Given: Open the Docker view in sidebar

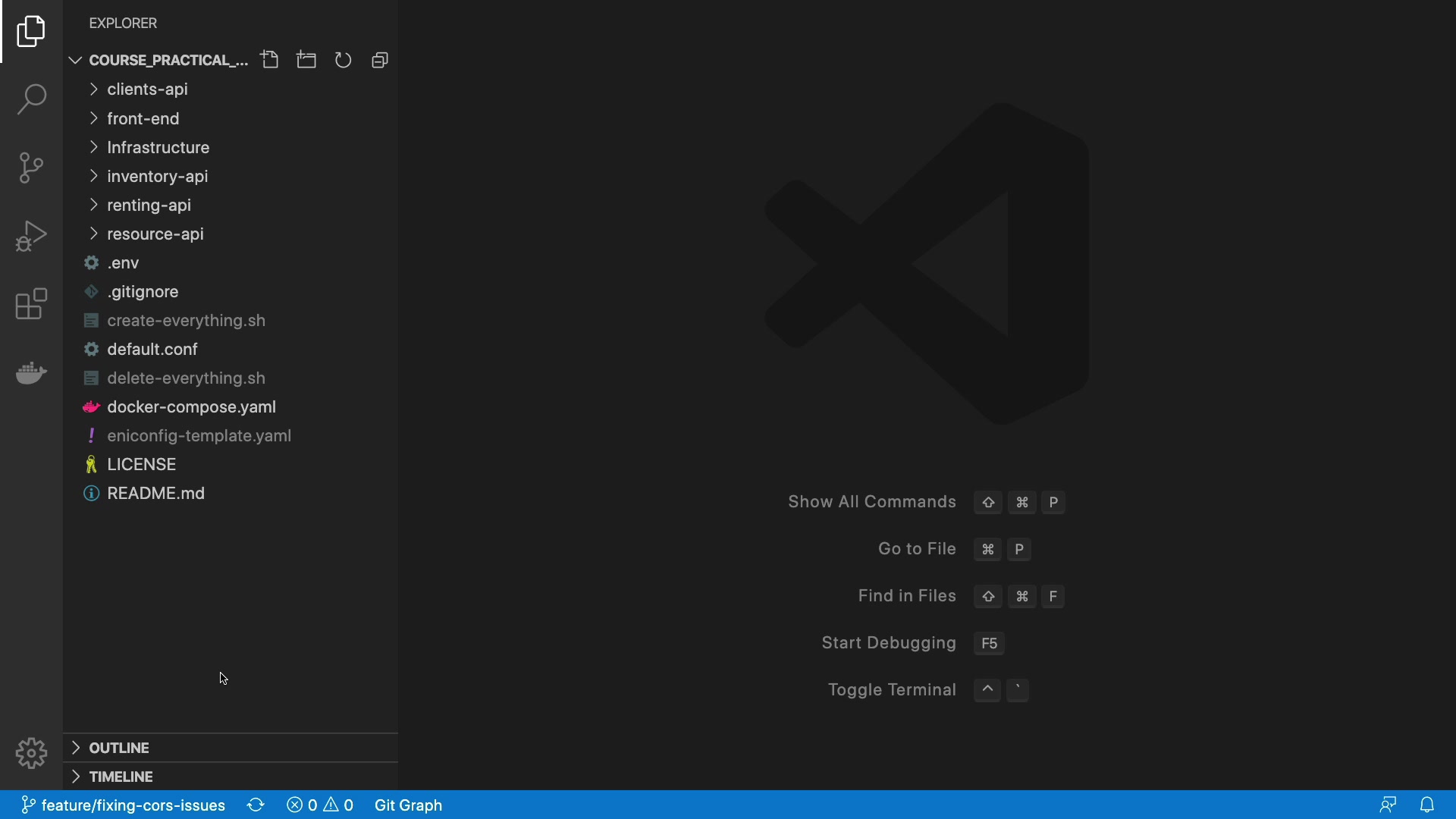Looking at the screenshot, I should tap(31, 373).
